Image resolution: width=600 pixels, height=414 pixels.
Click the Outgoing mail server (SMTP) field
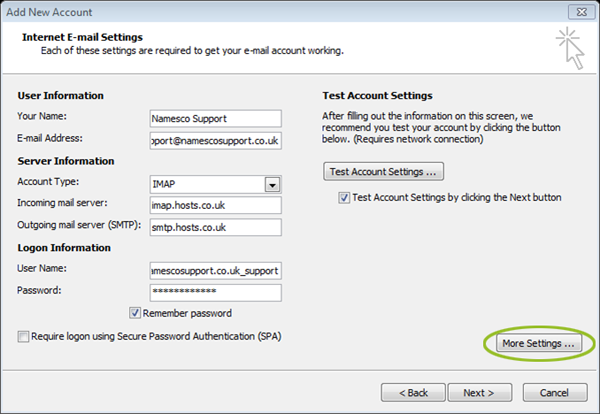[216, 227]
